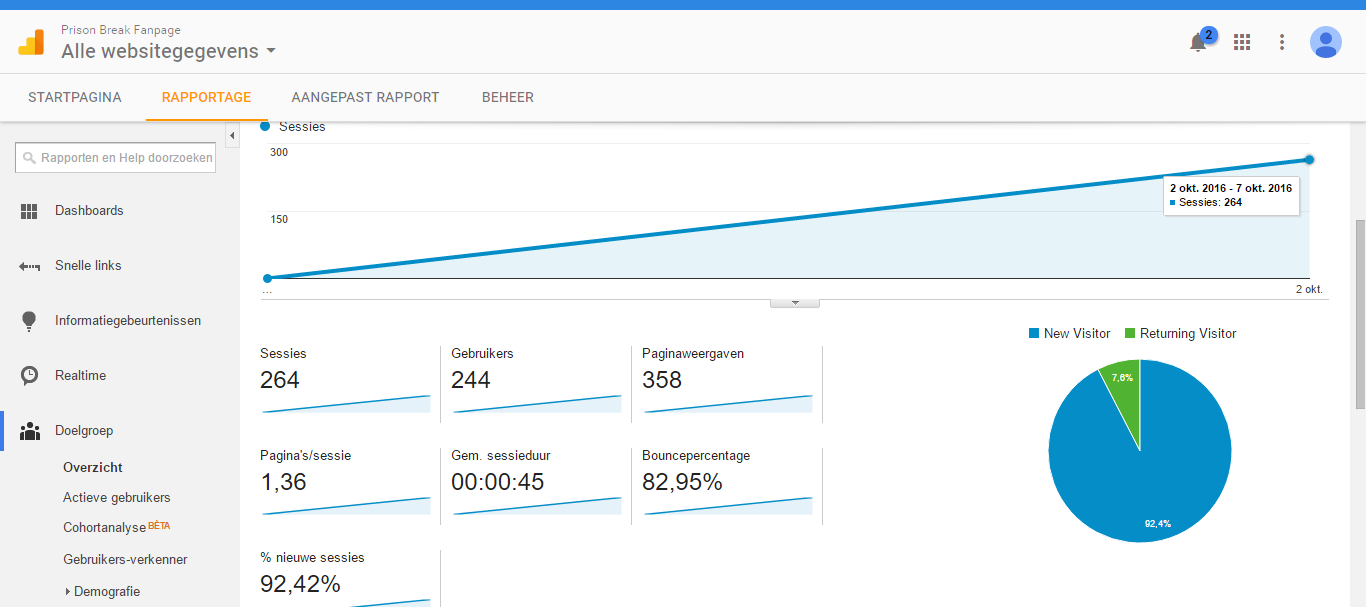Click the Bouncepercentage sparkline thumbnail
This screenshot has width=1366, height=607.
tap(728, 506)
